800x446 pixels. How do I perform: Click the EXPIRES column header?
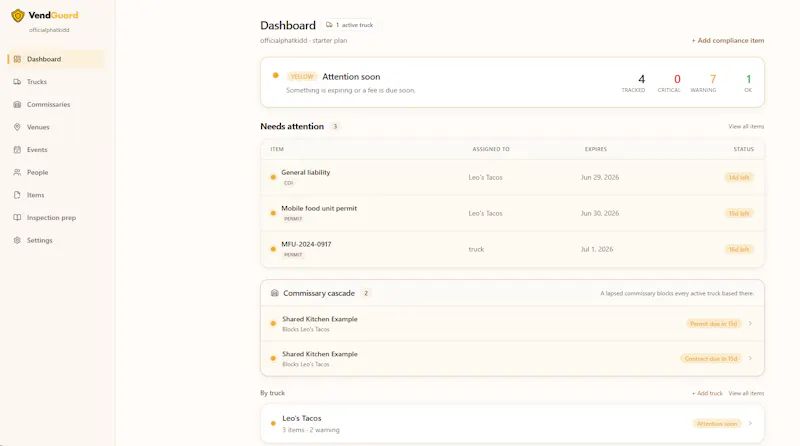(596, 150)
